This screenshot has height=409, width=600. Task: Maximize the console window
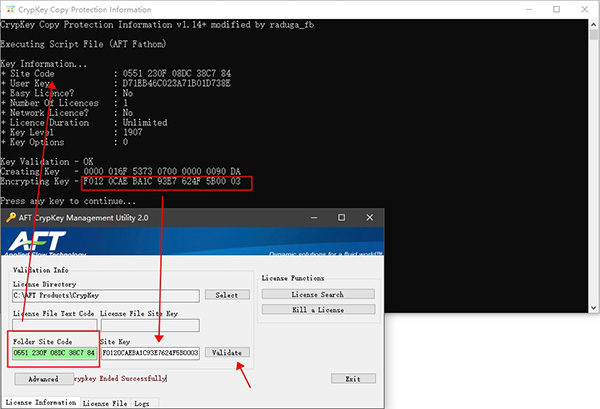click(539, 11)
